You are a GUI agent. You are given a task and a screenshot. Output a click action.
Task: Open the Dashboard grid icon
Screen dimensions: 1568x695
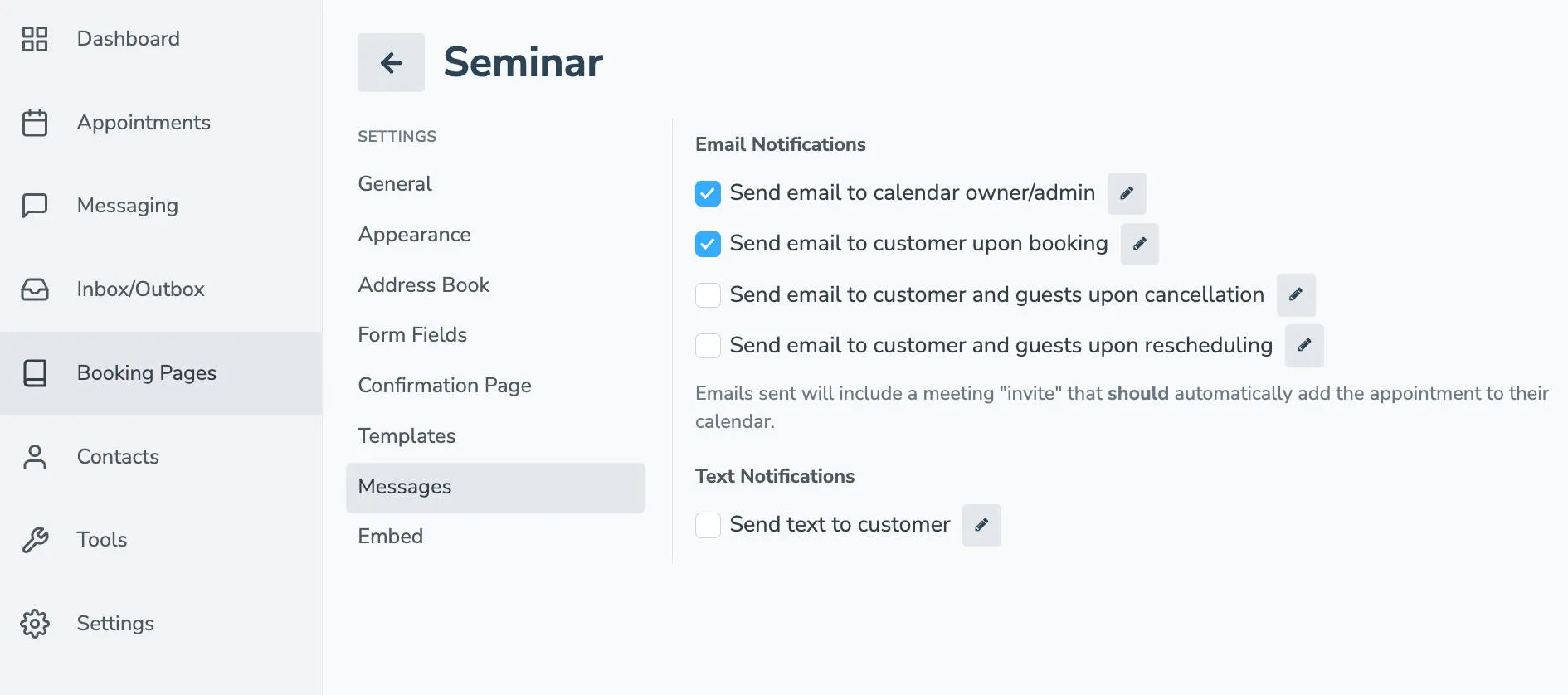[34, 38]
